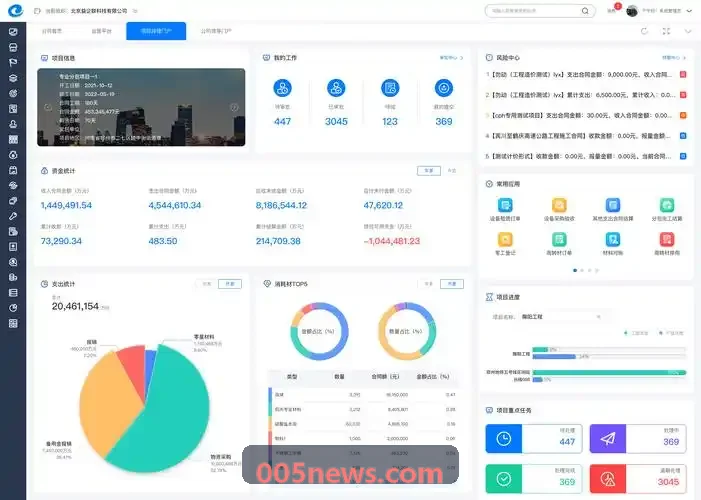Viewport: 701px width, 500px height.
Task: Click the blue clock task card showing 447
Action: 534,439
